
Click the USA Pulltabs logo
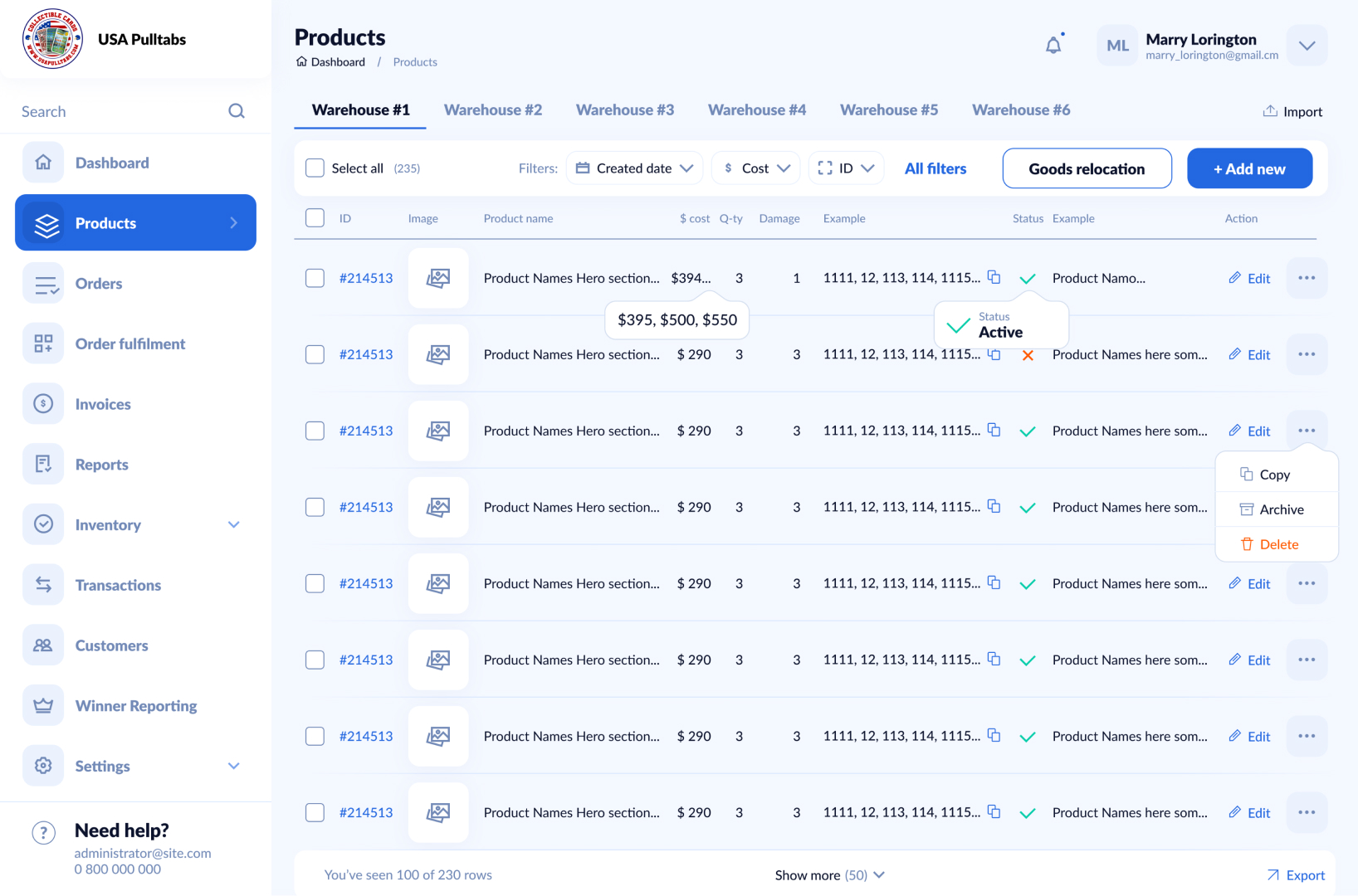[x=51, y=38]
